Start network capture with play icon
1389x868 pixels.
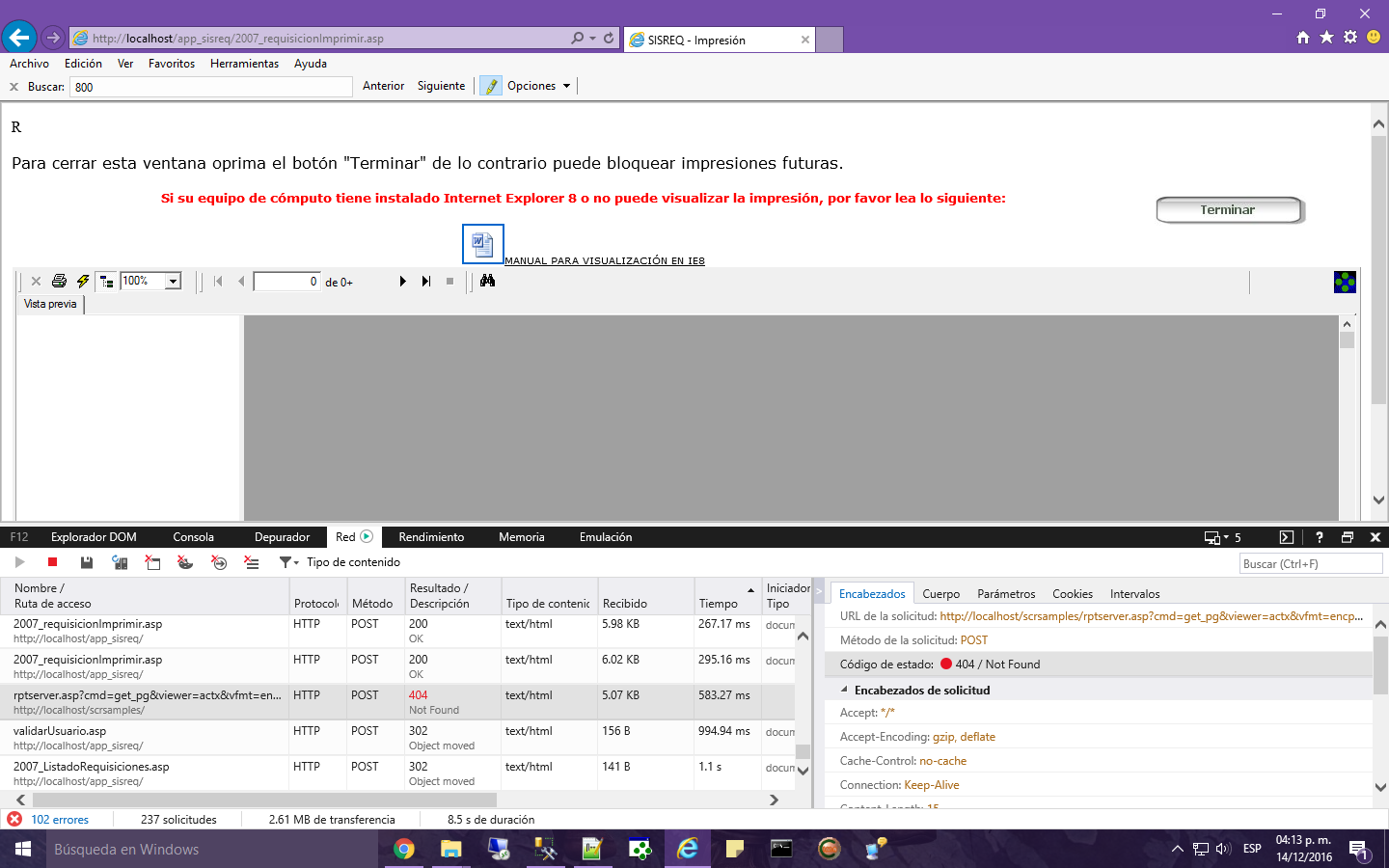tap(19, 562)
